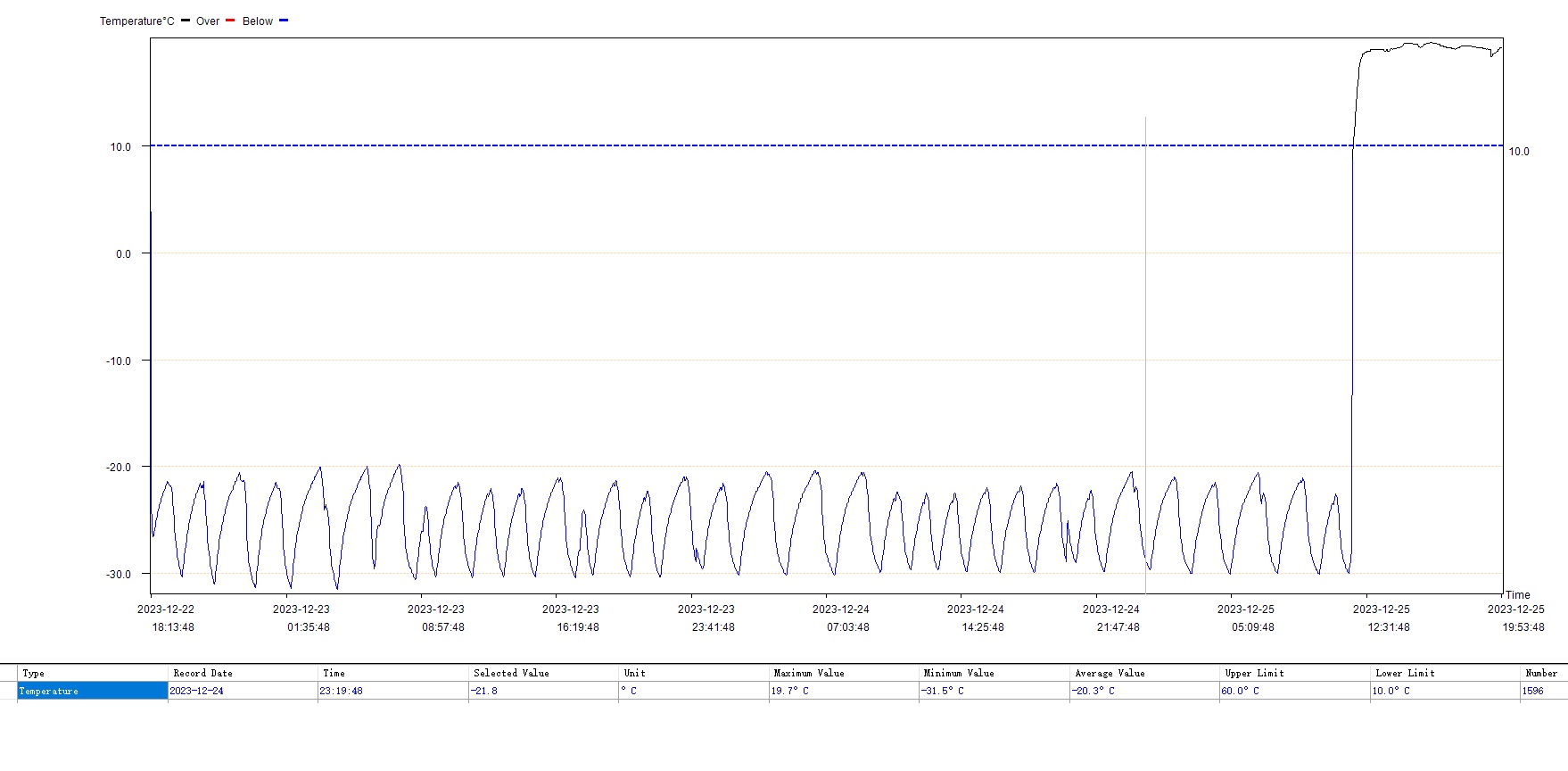Click the gray vertical cursor line on chart
This screenshot has height=771, width=1568.
pos(1145,355)
